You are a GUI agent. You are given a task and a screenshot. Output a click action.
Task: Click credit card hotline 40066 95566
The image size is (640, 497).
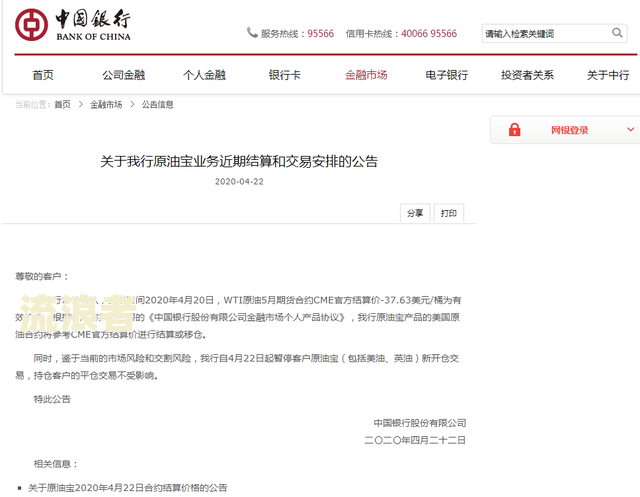(429, 33)
